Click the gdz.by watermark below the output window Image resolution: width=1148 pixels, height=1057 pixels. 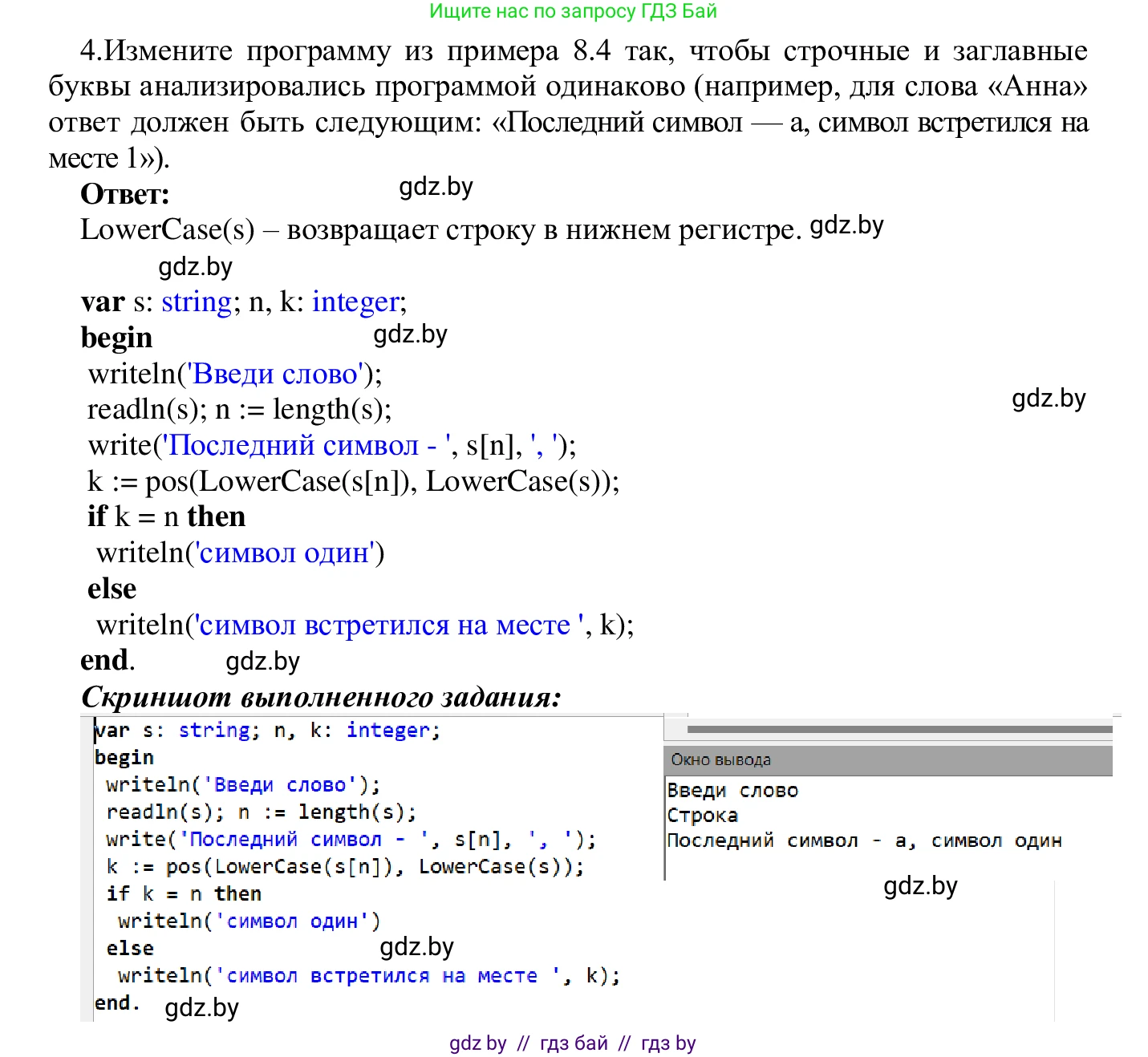920,885
